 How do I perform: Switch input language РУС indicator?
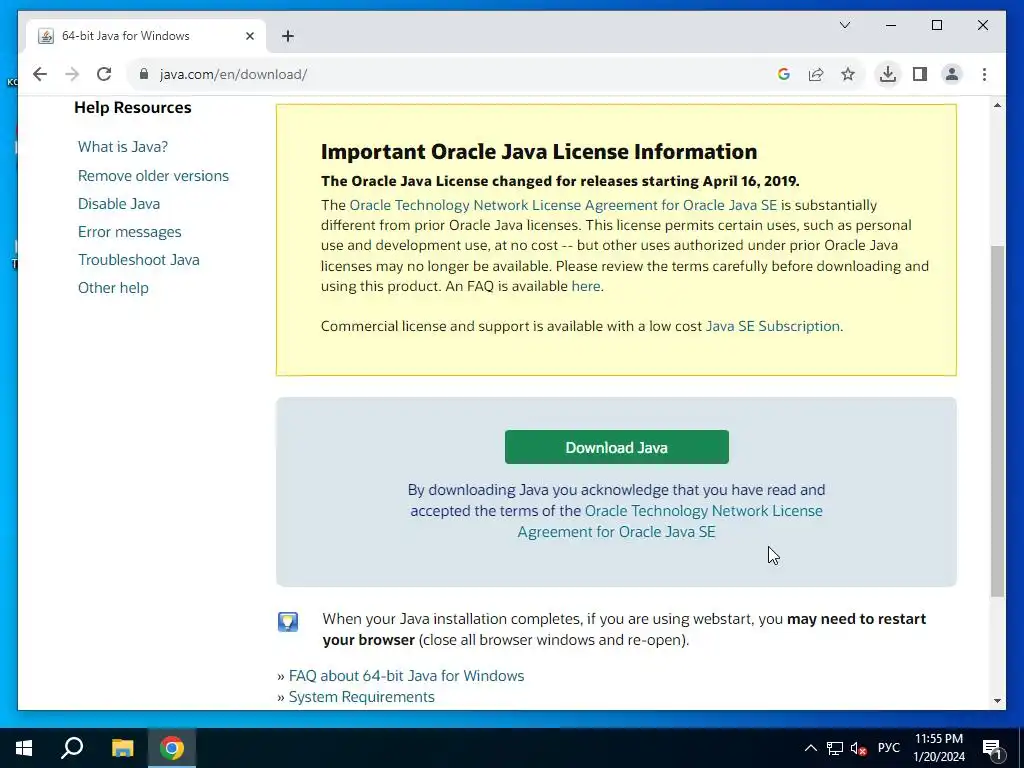(x=889, y=748)
